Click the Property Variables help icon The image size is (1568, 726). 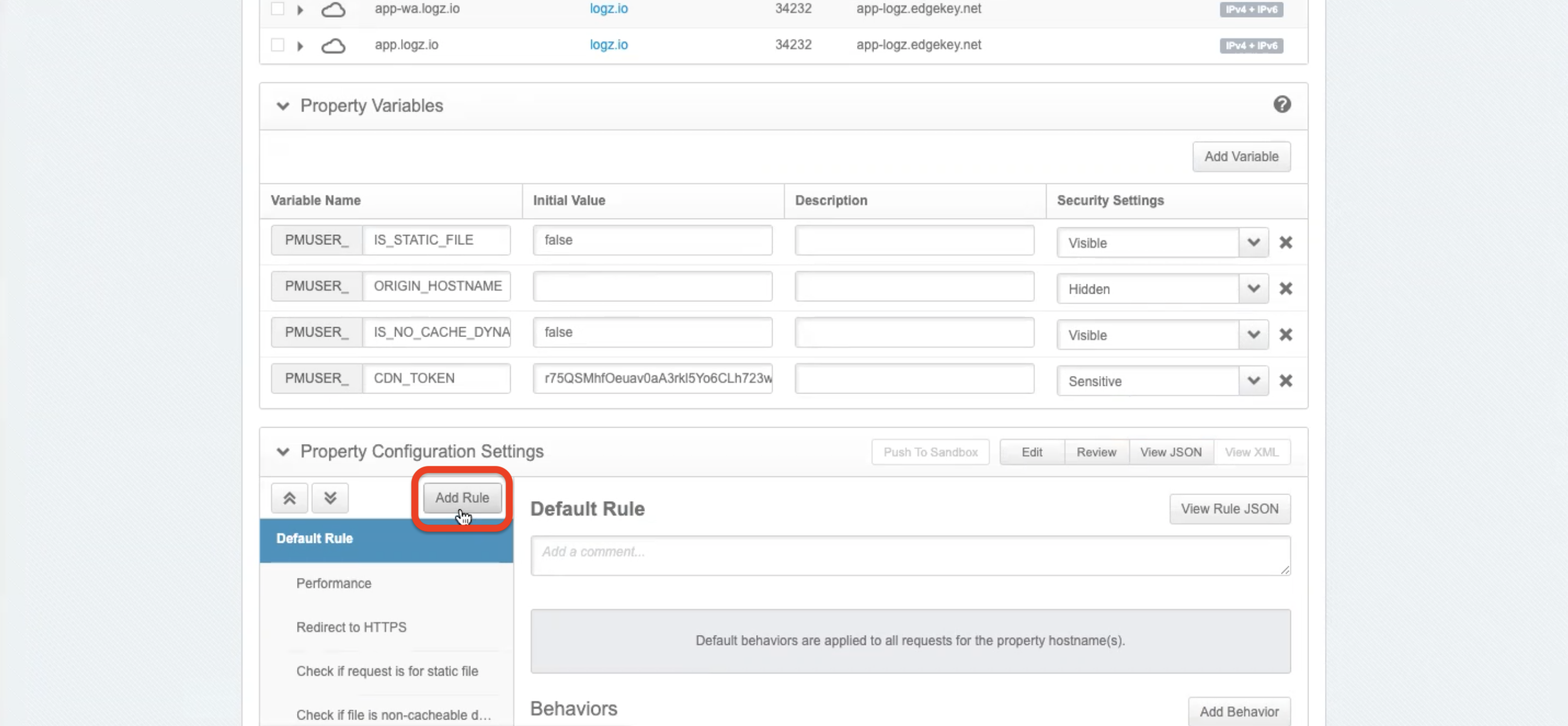[x=1282, y=105]
